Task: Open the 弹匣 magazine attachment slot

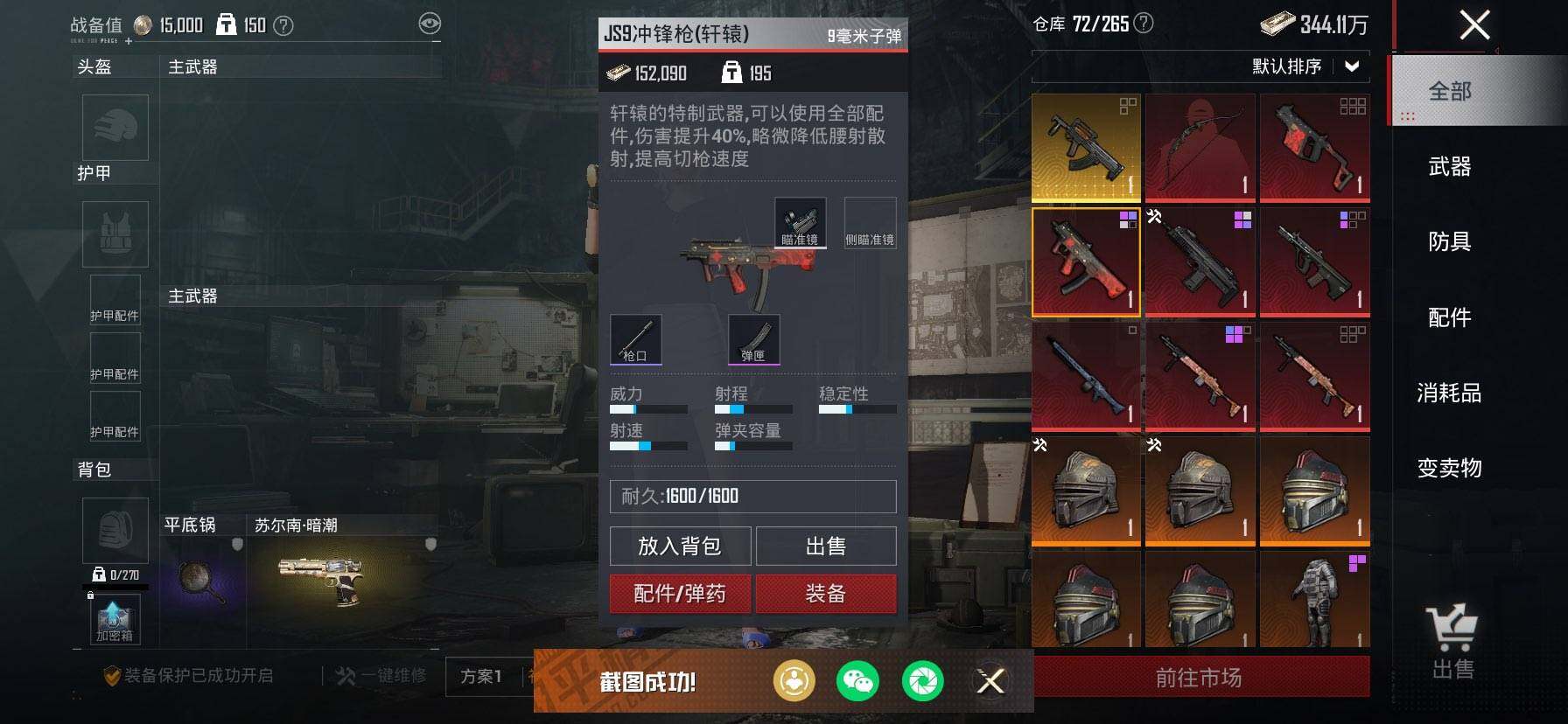Action: [x=753, y=339]
